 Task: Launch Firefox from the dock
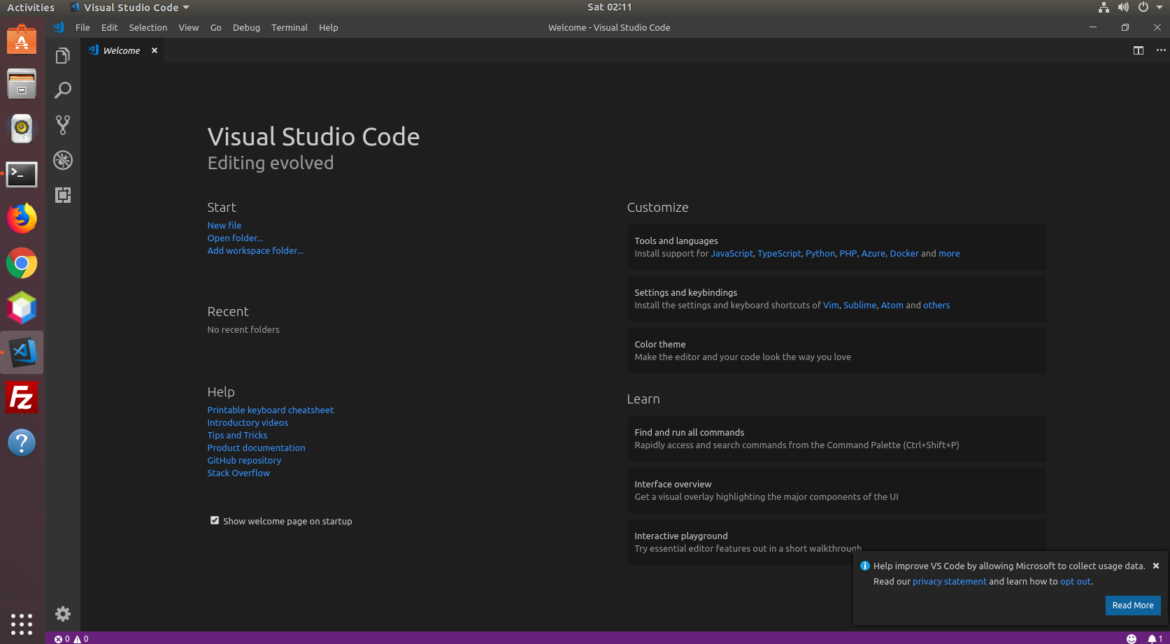(x=21, y=218)
